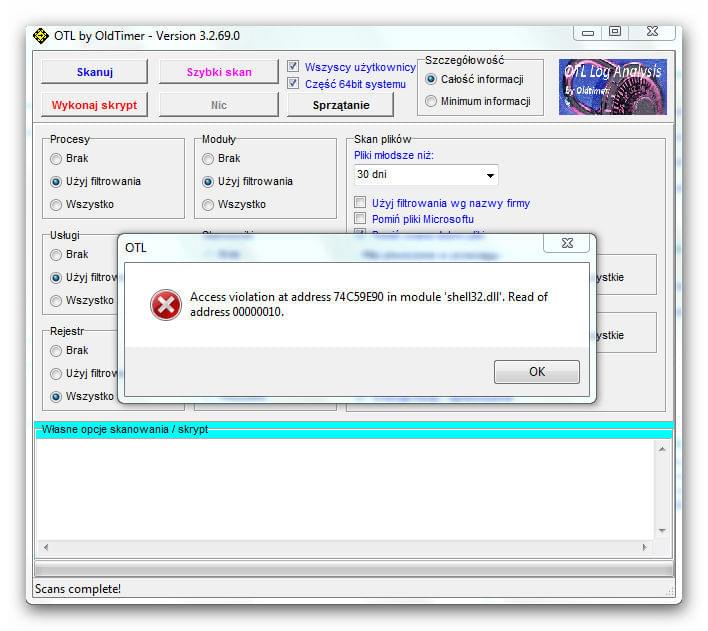The image size is (708, 631).
Task: Click the red error icon in OTL dialog
Action: [x=166, y=305]
